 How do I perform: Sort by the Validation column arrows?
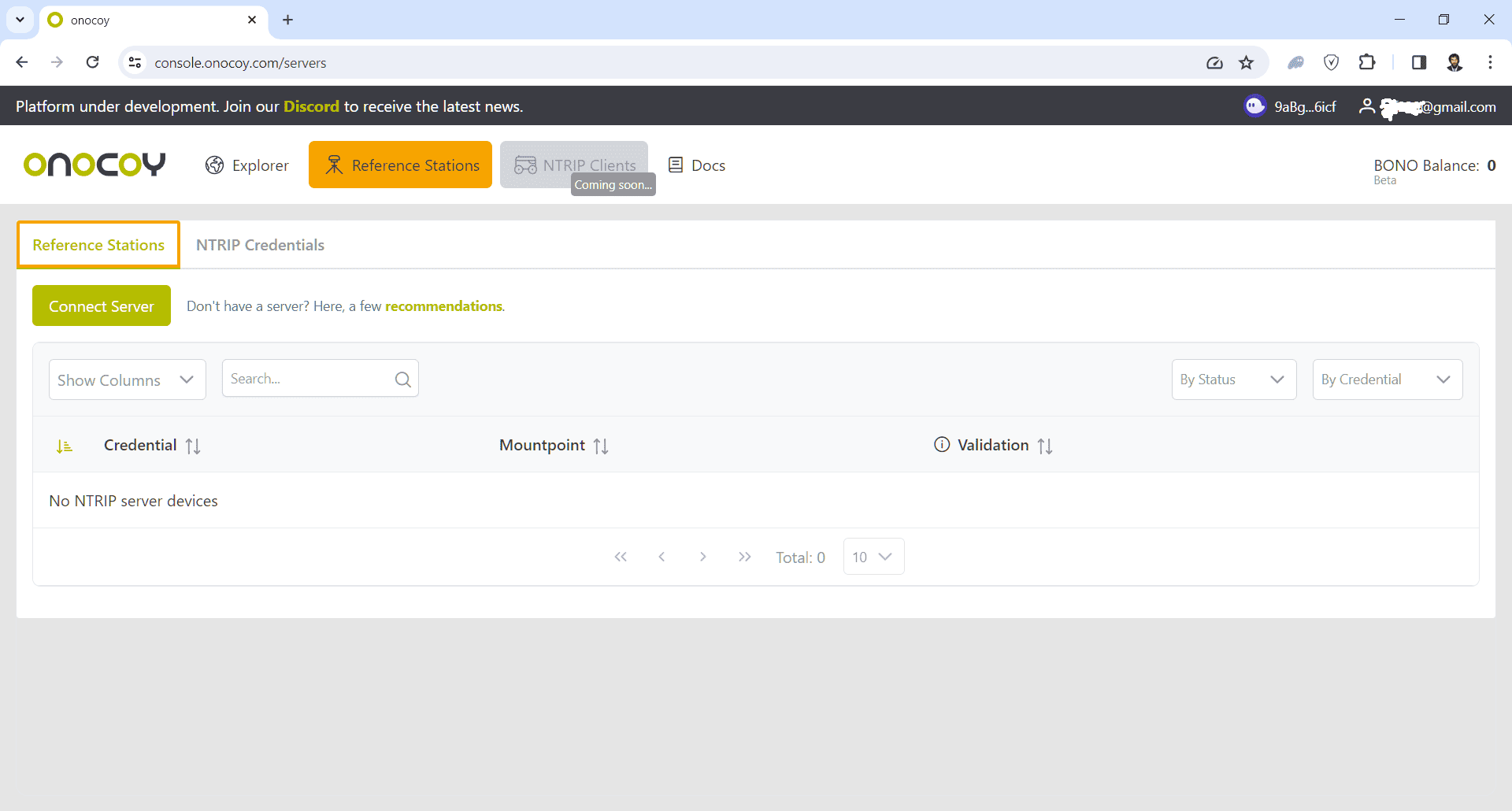(1045, 446)
